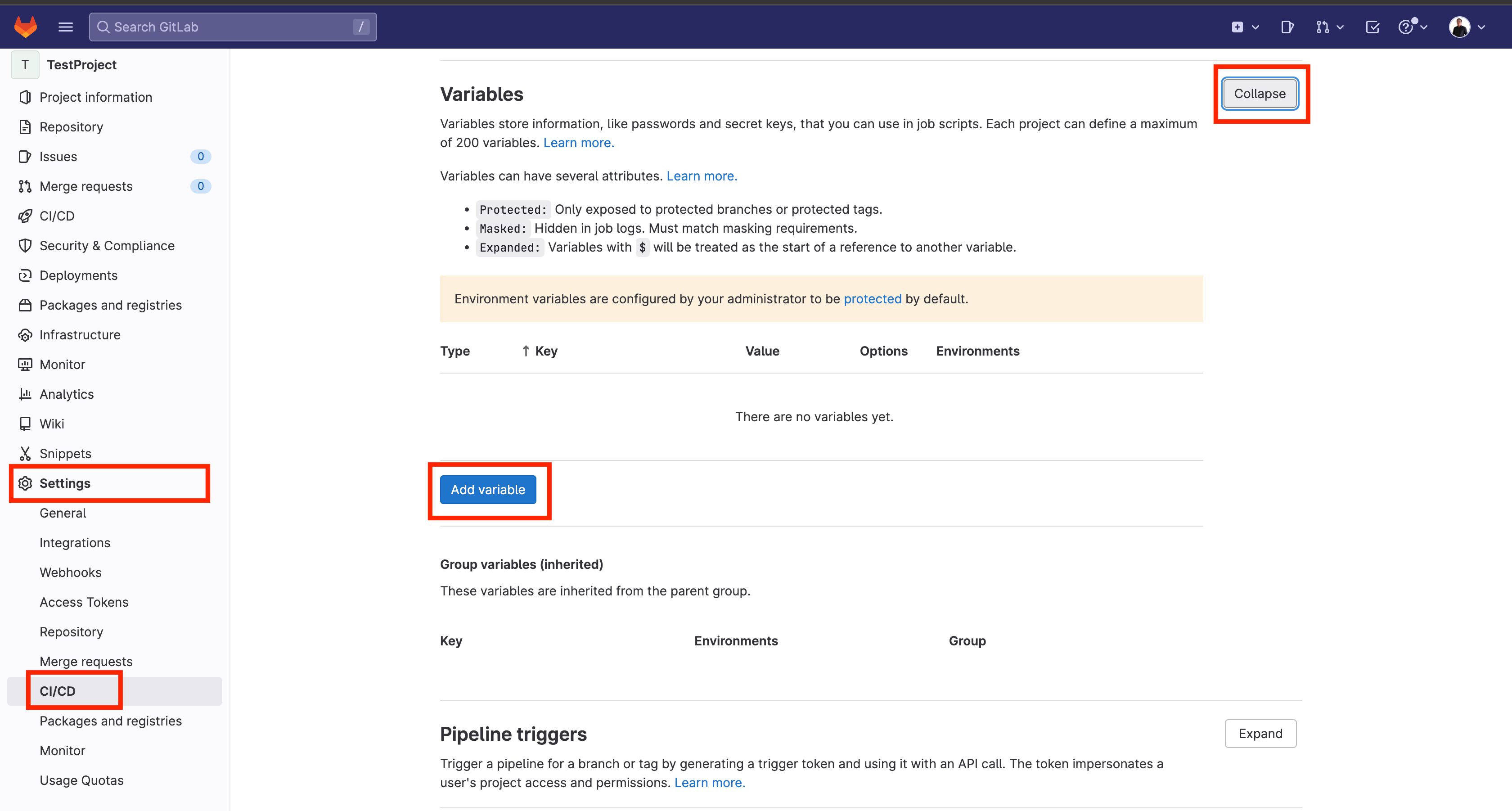Click Learn more variables attributes link
Screen dimensions: 1512x811
click(701, 176)
